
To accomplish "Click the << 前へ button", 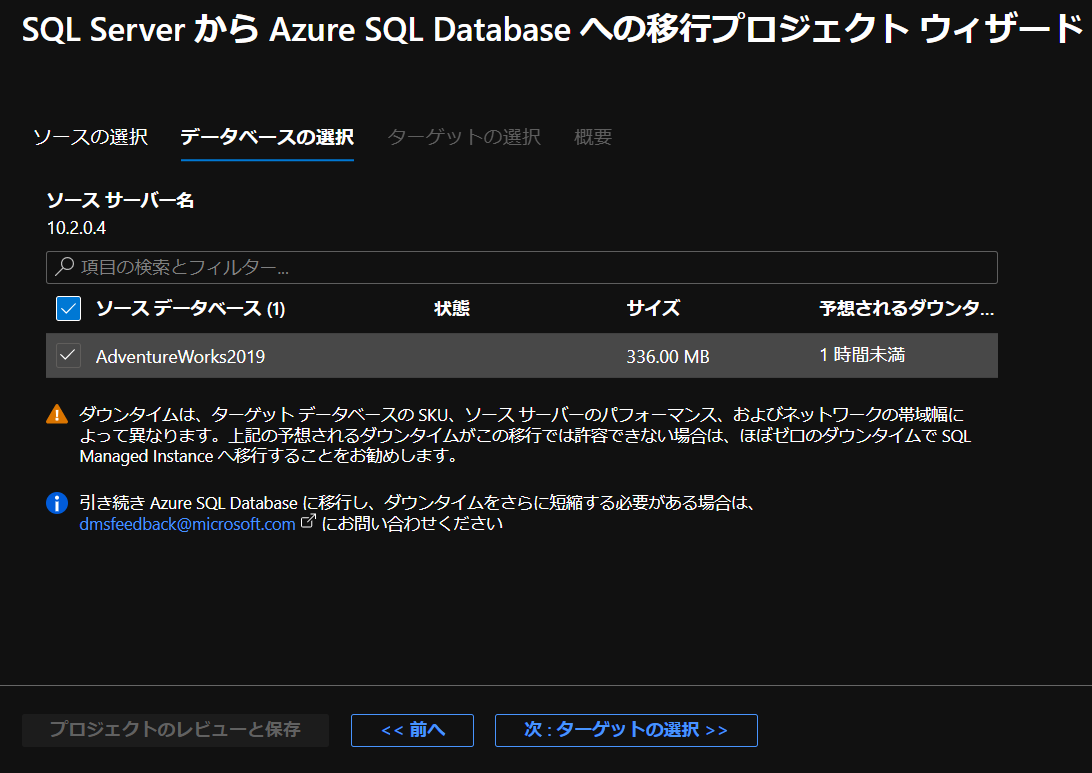I will (412, 730).
